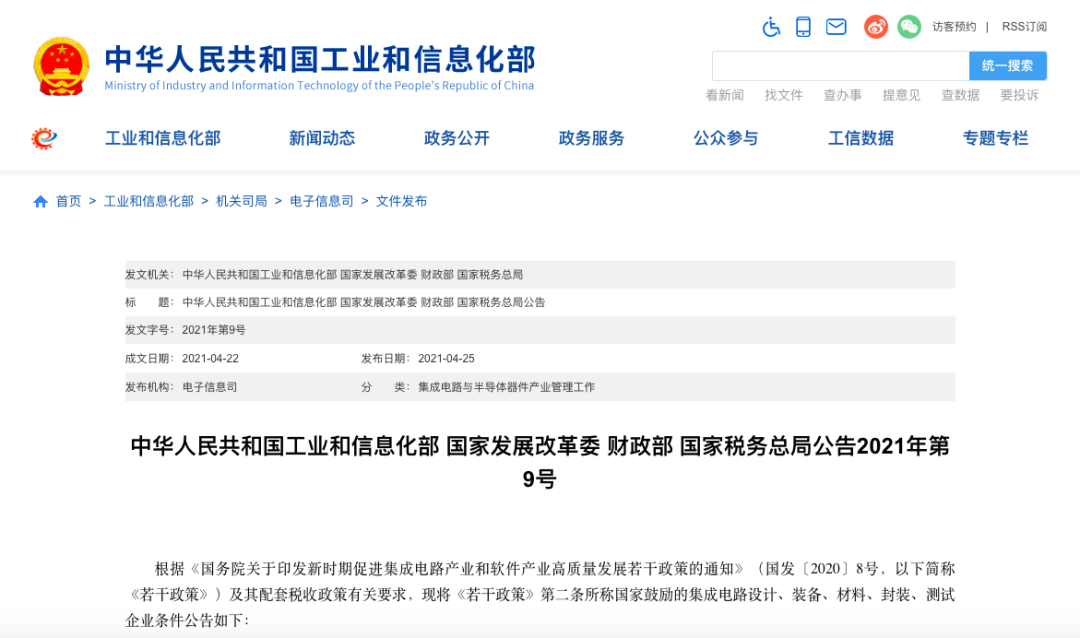Image resolution: width=1080 pixels, height=638 pixels.
Task: Select 查办事 search shortcut
Action: (842, 95)
